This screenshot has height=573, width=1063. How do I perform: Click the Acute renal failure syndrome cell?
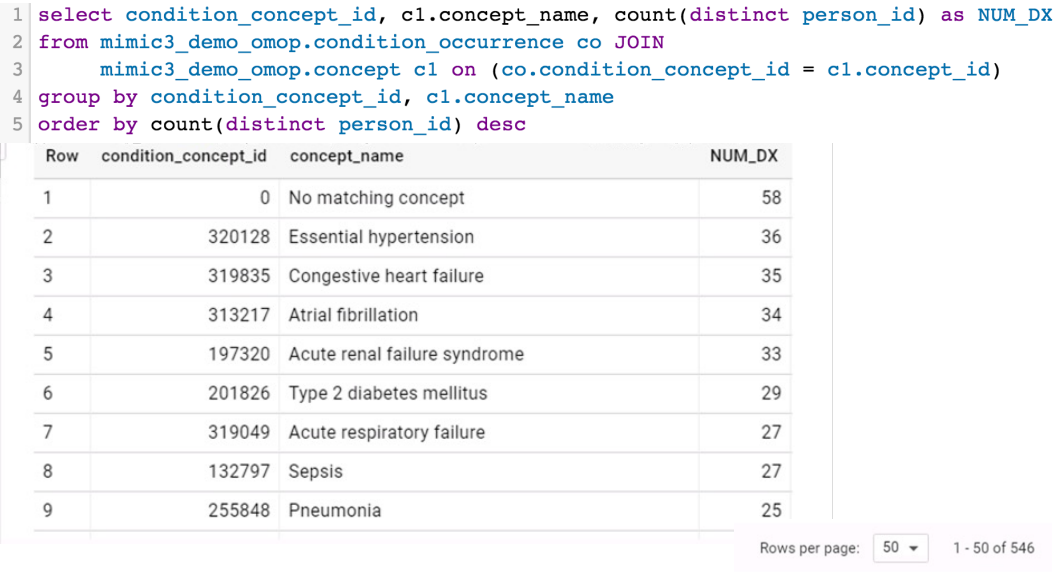406,354
